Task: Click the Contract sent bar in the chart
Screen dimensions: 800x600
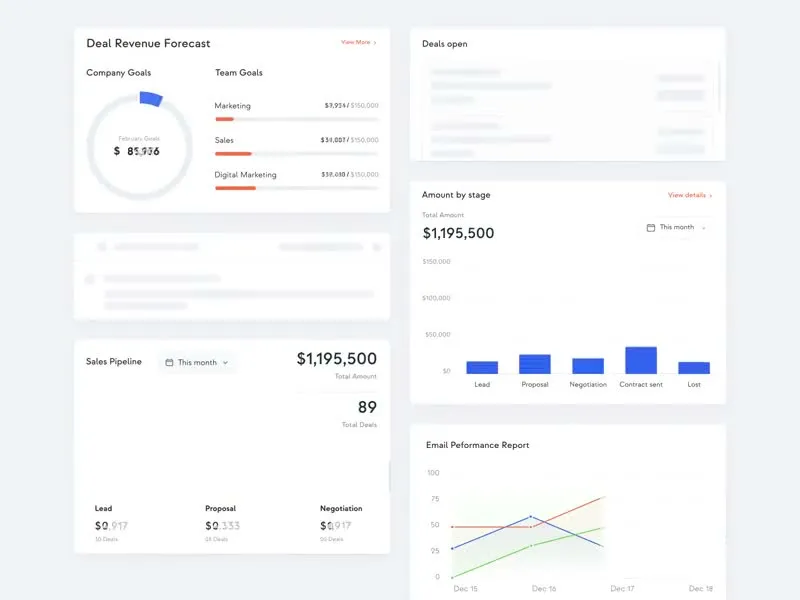Action: click(641, 360)
